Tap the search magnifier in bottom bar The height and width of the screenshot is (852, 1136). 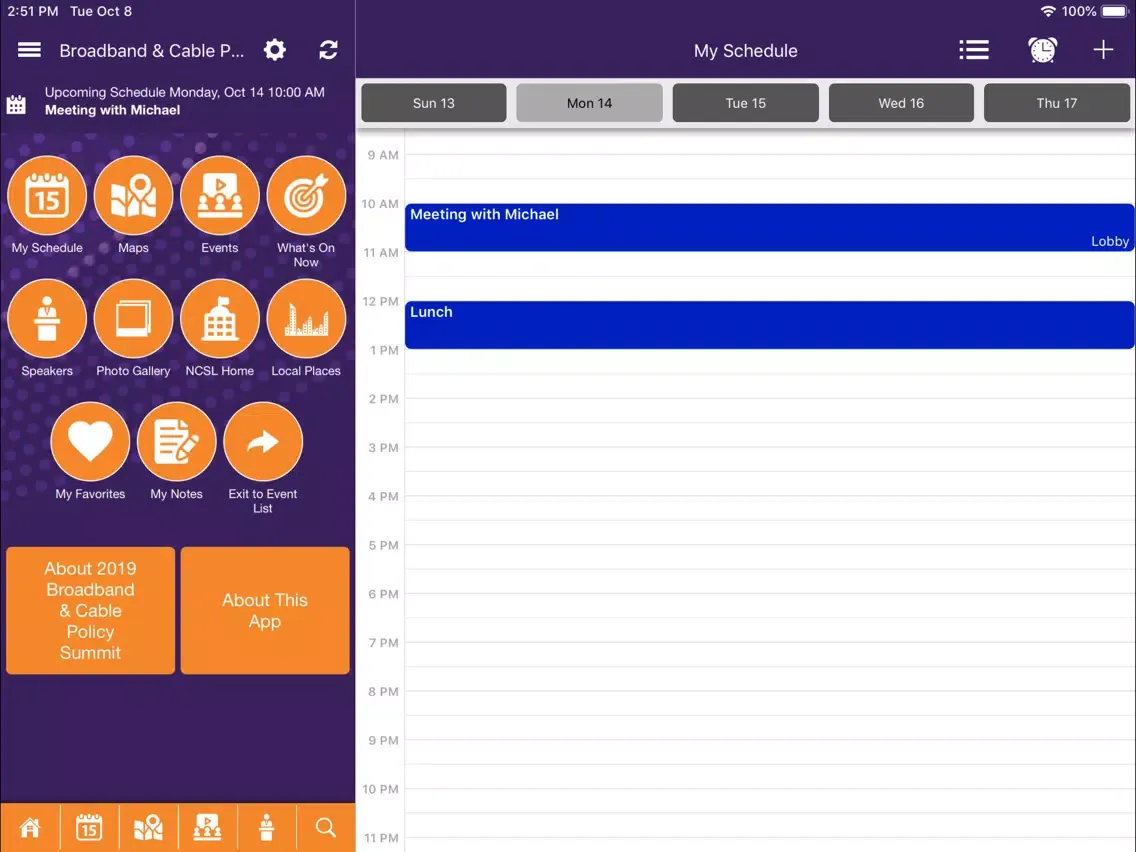[x=326, y=827]
